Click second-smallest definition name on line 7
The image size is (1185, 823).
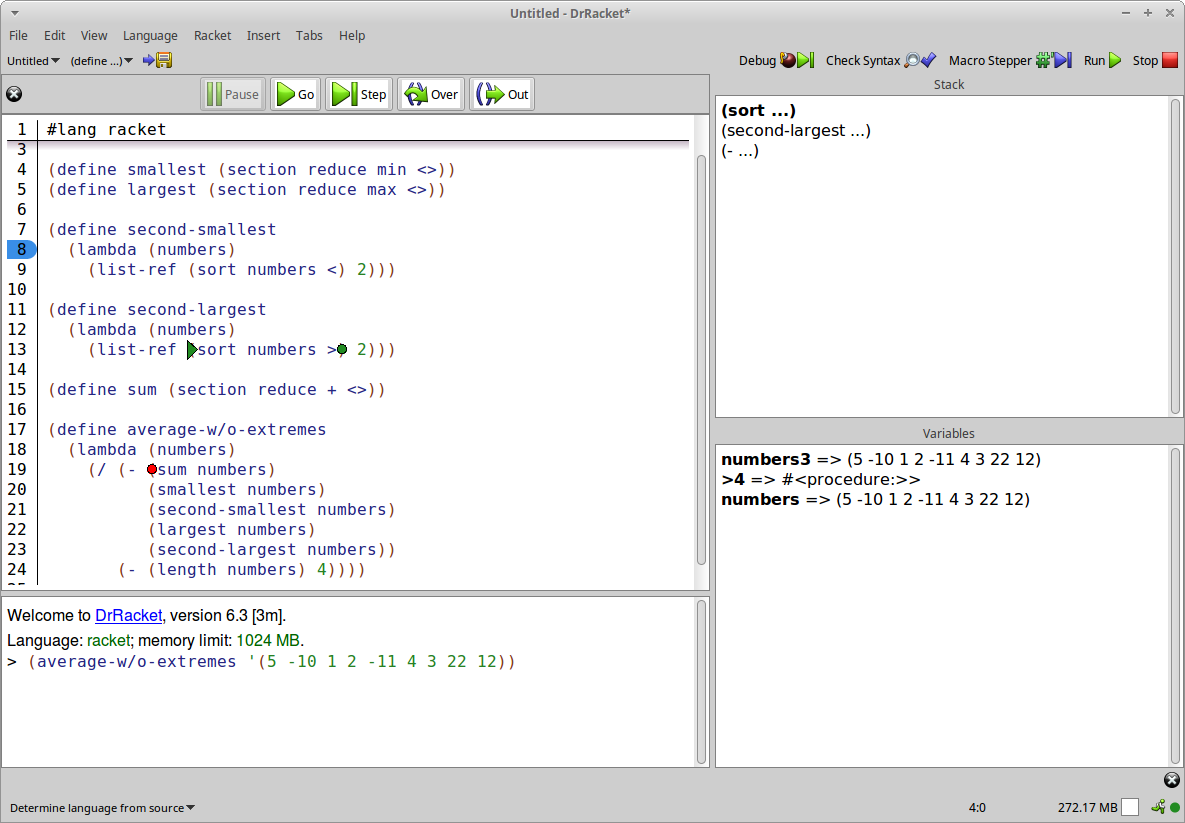202,229
